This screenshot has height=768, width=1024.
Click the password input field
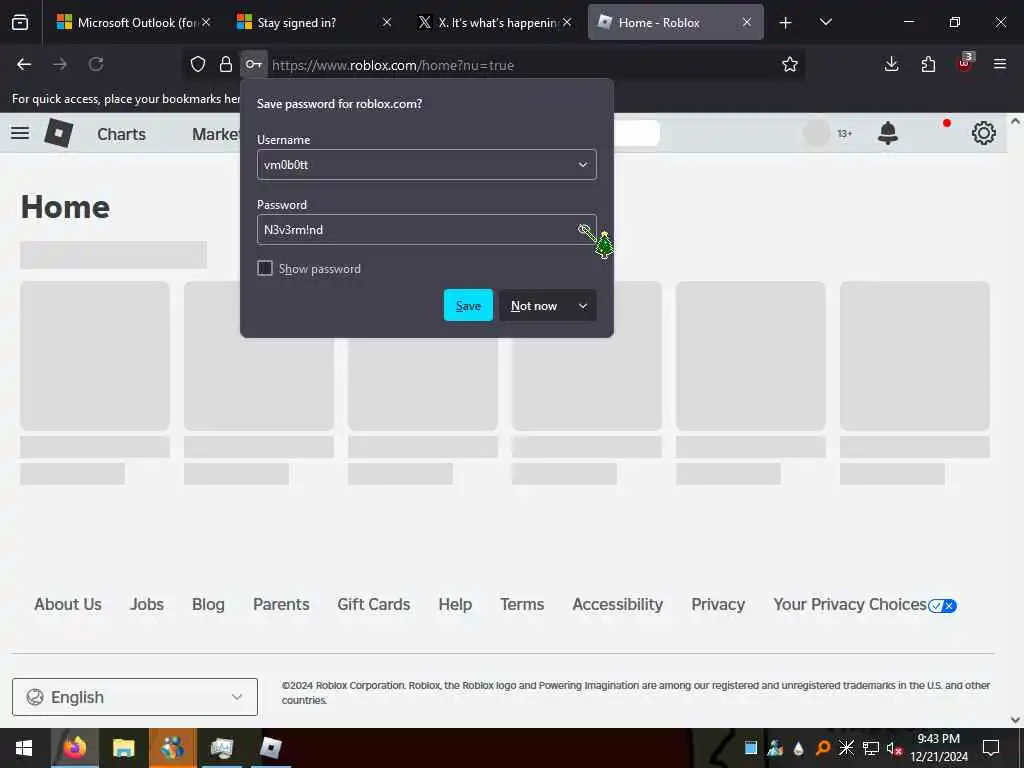point(426,229)
